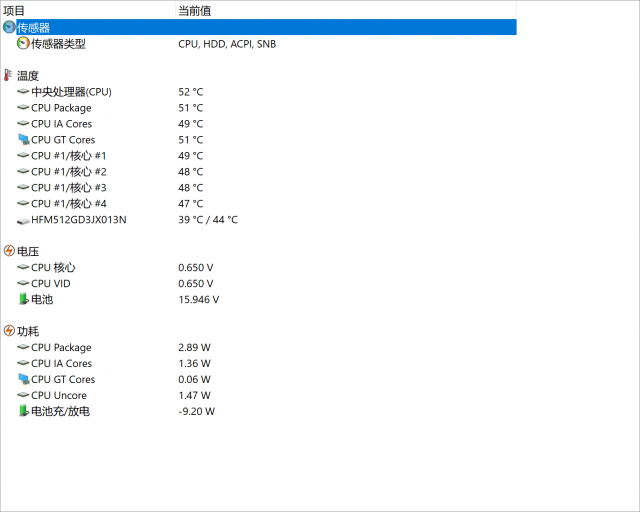Image resolution: width=640 pixels, height=512 pixels.
Task: Select the CPU #1/核心 #3 row
Action: pyautogui.click(x=259, y=187)
